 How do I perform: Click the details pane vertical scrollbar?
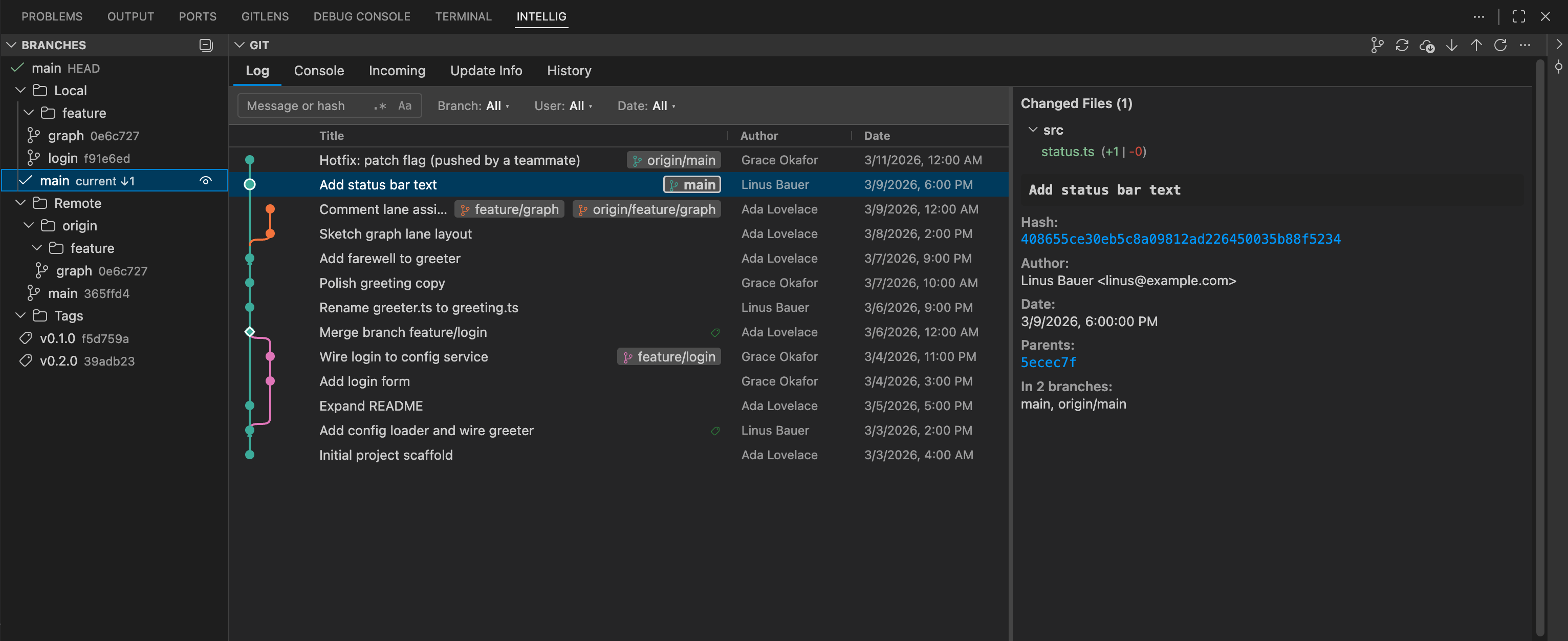[x=1540, y=347]
